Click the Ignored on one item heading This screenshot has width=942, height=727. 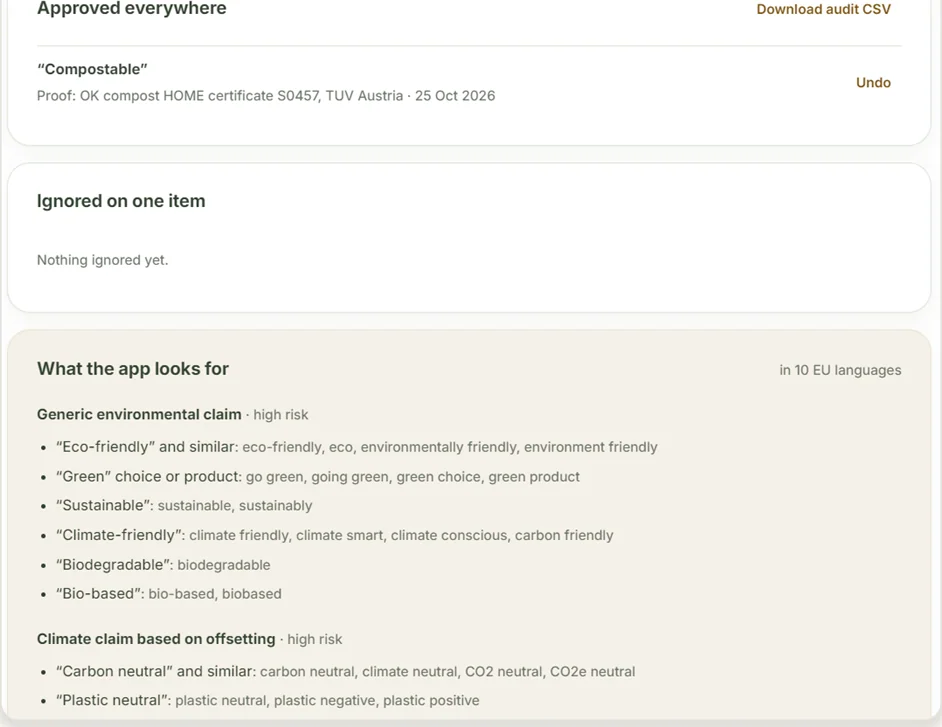point(121,201)
